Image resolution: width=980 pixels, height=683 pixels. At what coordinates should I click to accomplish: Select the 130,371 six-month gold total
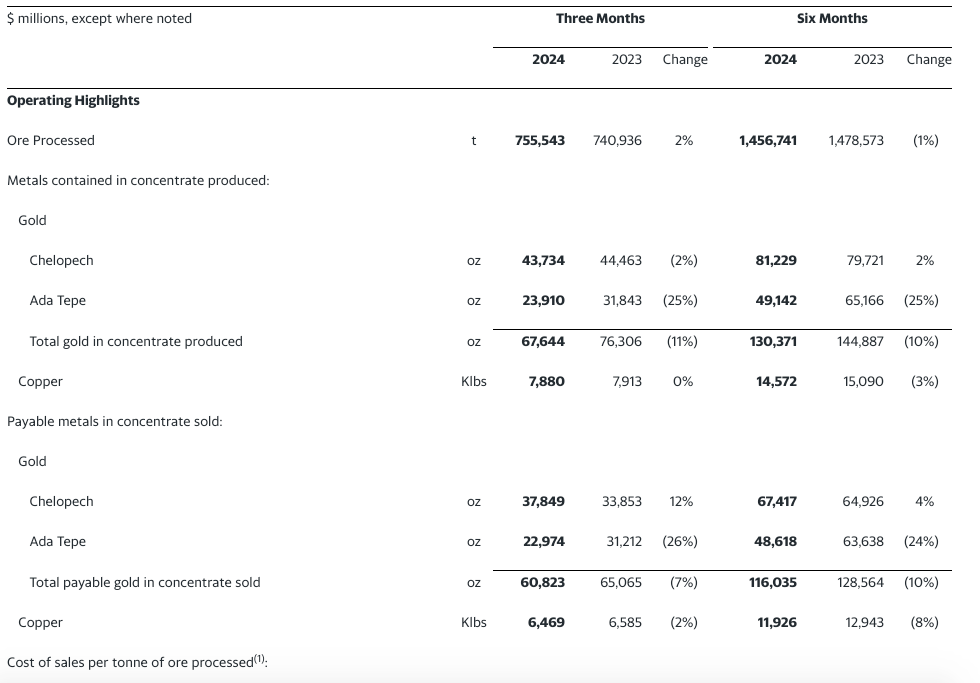pyautogui.click(x=772, y=341)
